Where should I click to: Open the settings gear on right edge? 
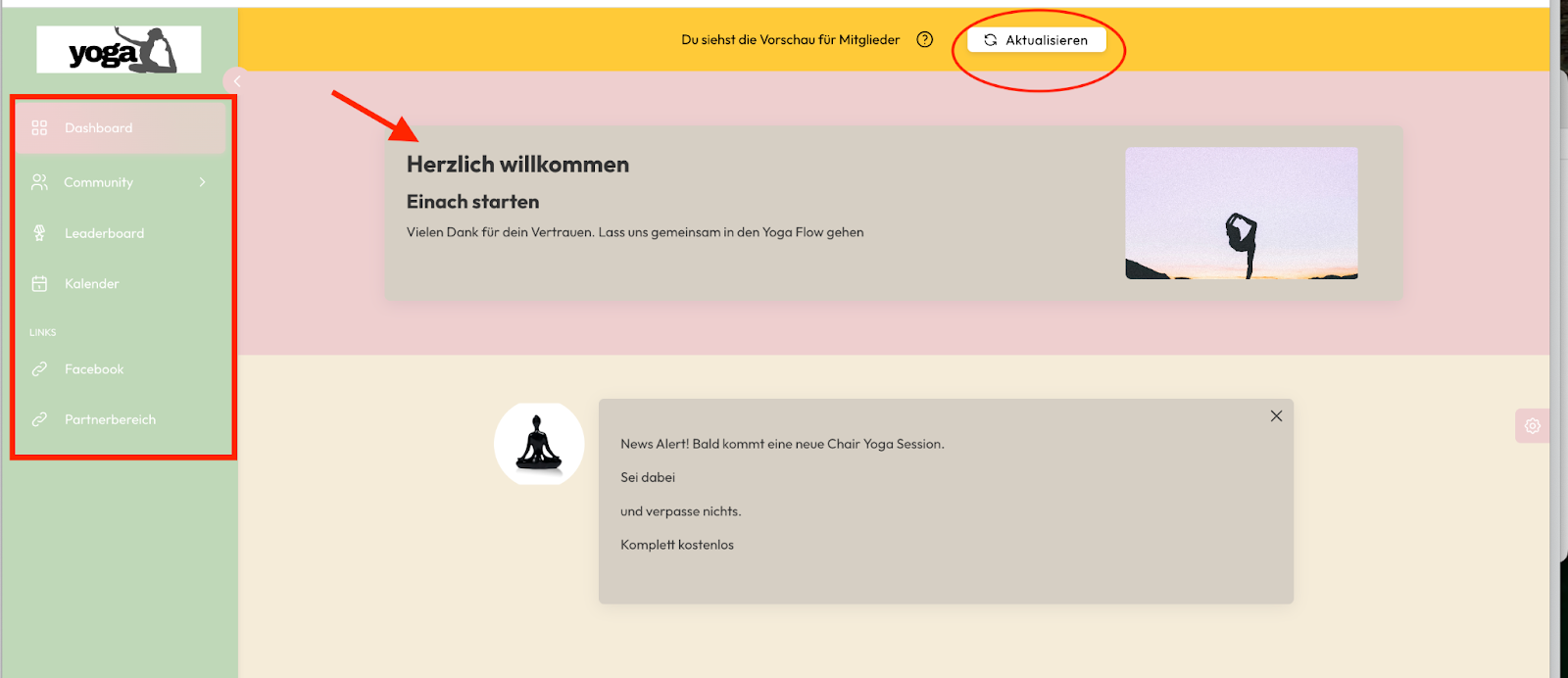pos(1532,426)
